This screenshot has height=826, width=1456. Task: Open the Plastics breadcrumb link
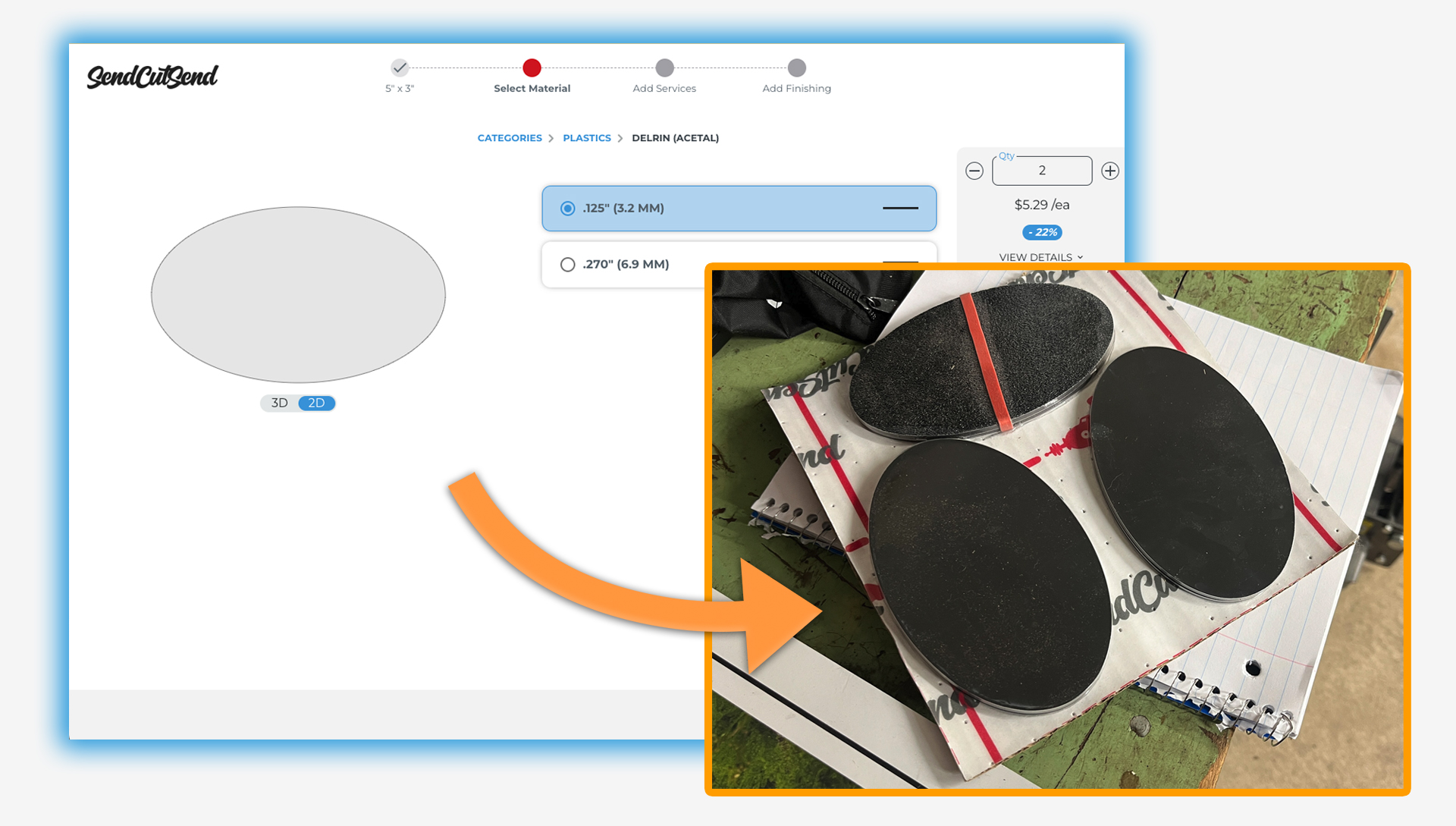tap(586, 138)
